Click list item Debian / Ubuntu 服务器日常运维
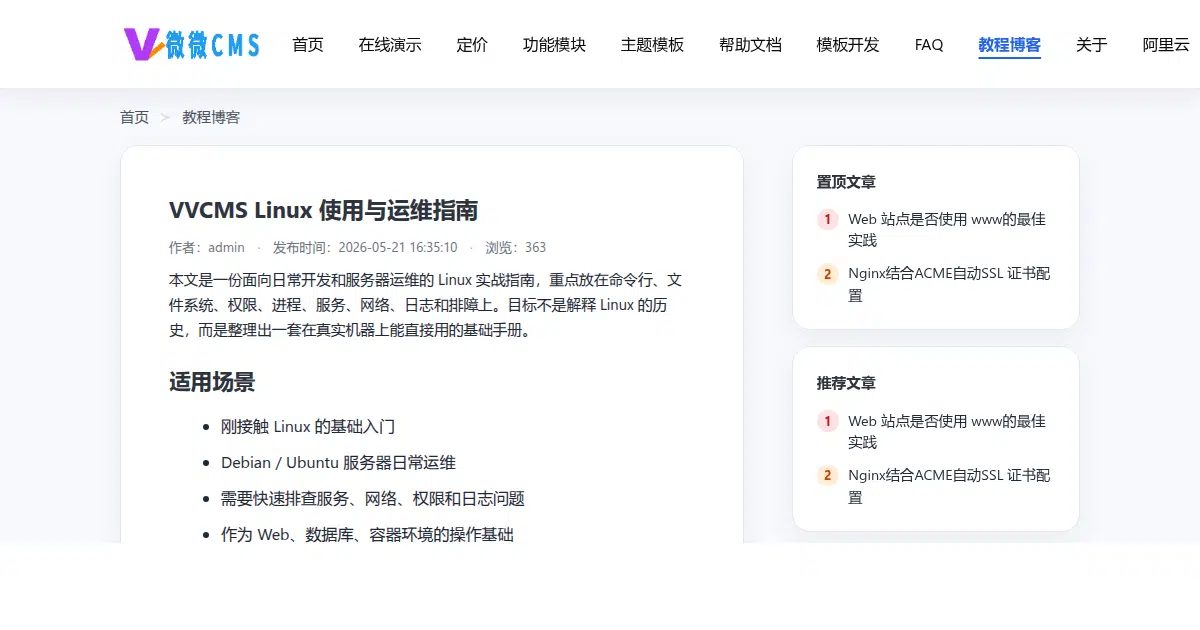 point(338,462)
